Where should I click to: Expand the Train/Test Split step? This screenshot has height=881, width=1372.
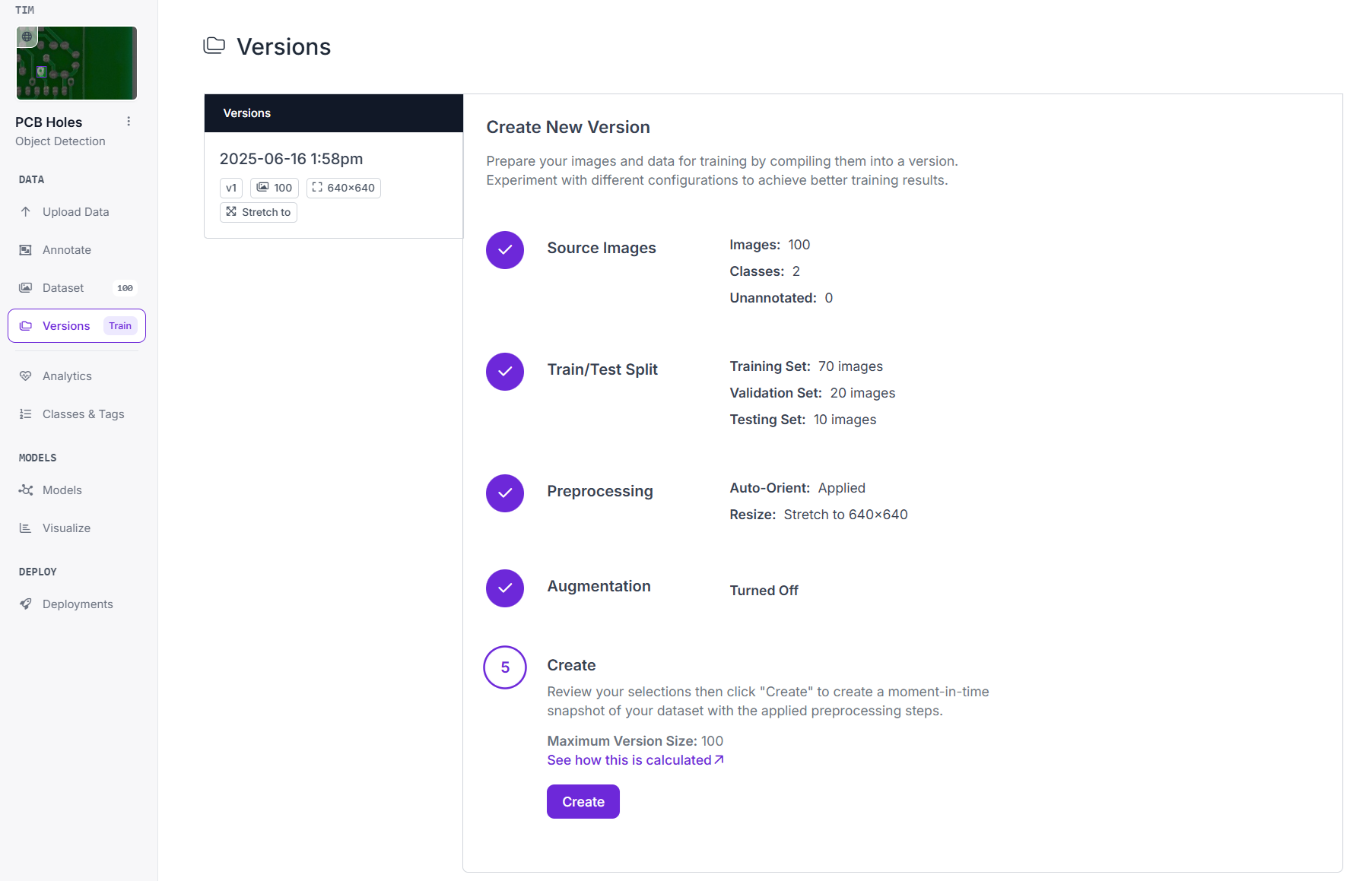pos(602,370)
